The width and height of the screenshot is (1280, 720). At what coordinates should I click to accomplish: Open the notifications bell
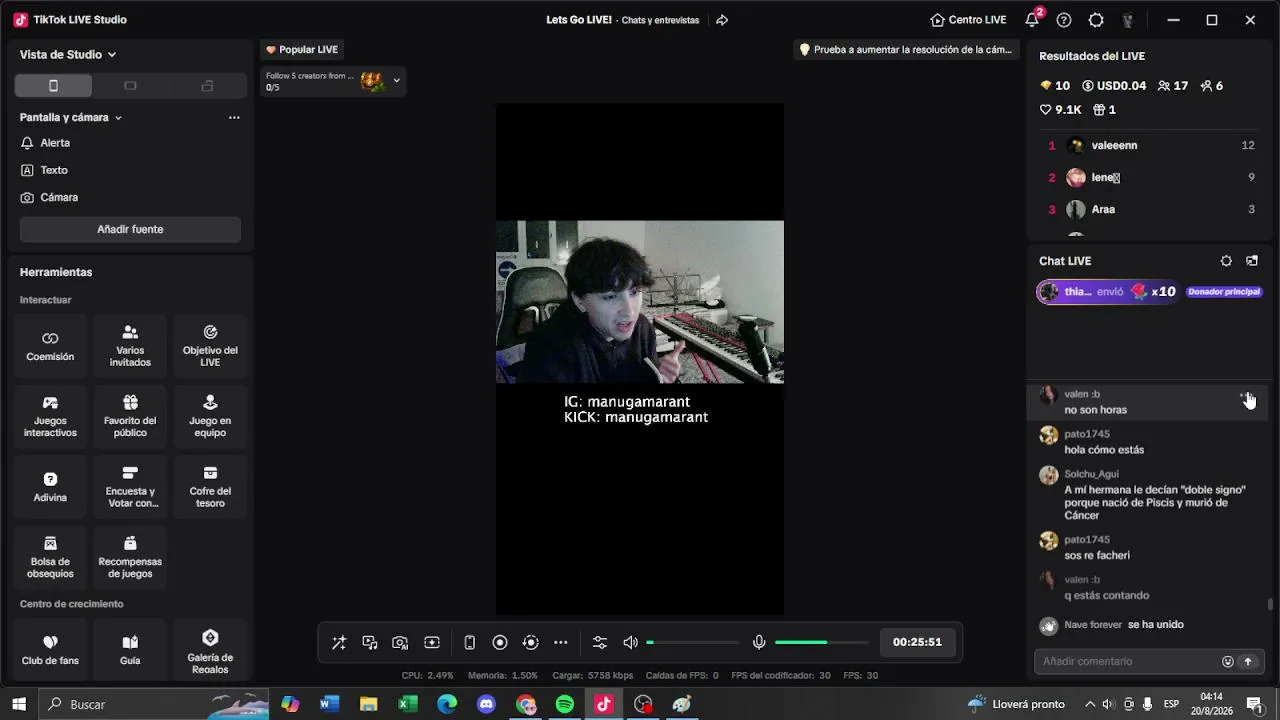(1032, 20)
